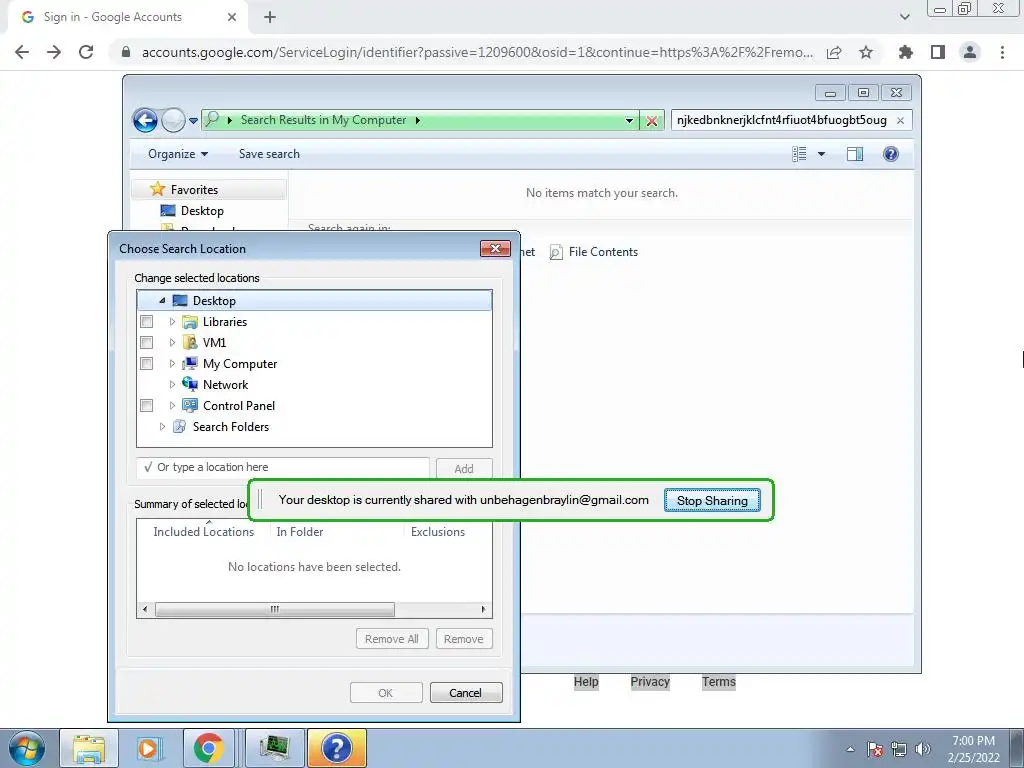Go forward in Chrome browser
The image size is (1024, 768).
[x=54, y=52]
